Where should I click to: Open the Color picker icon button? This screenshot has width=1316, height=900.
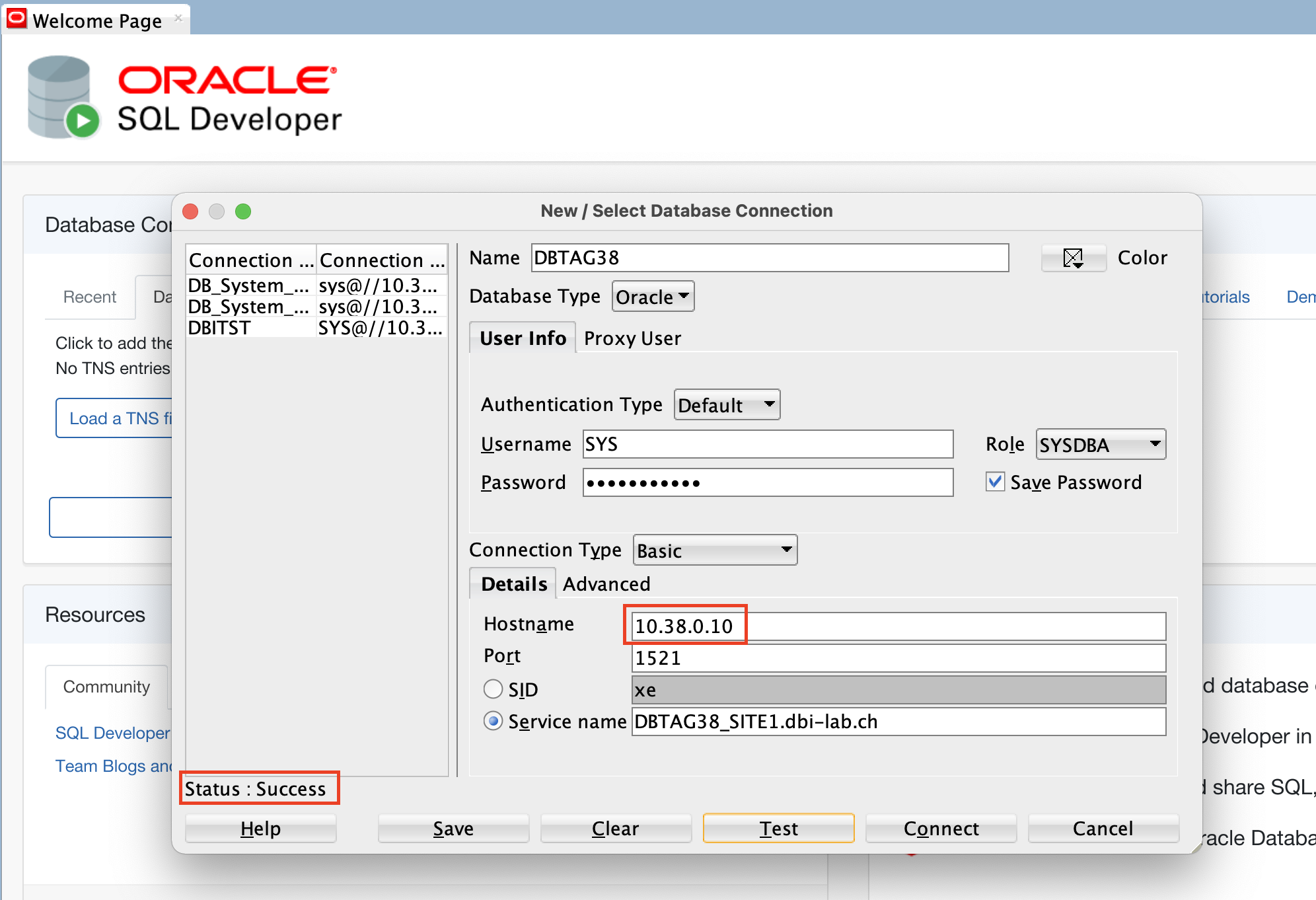click(1074, 258)
